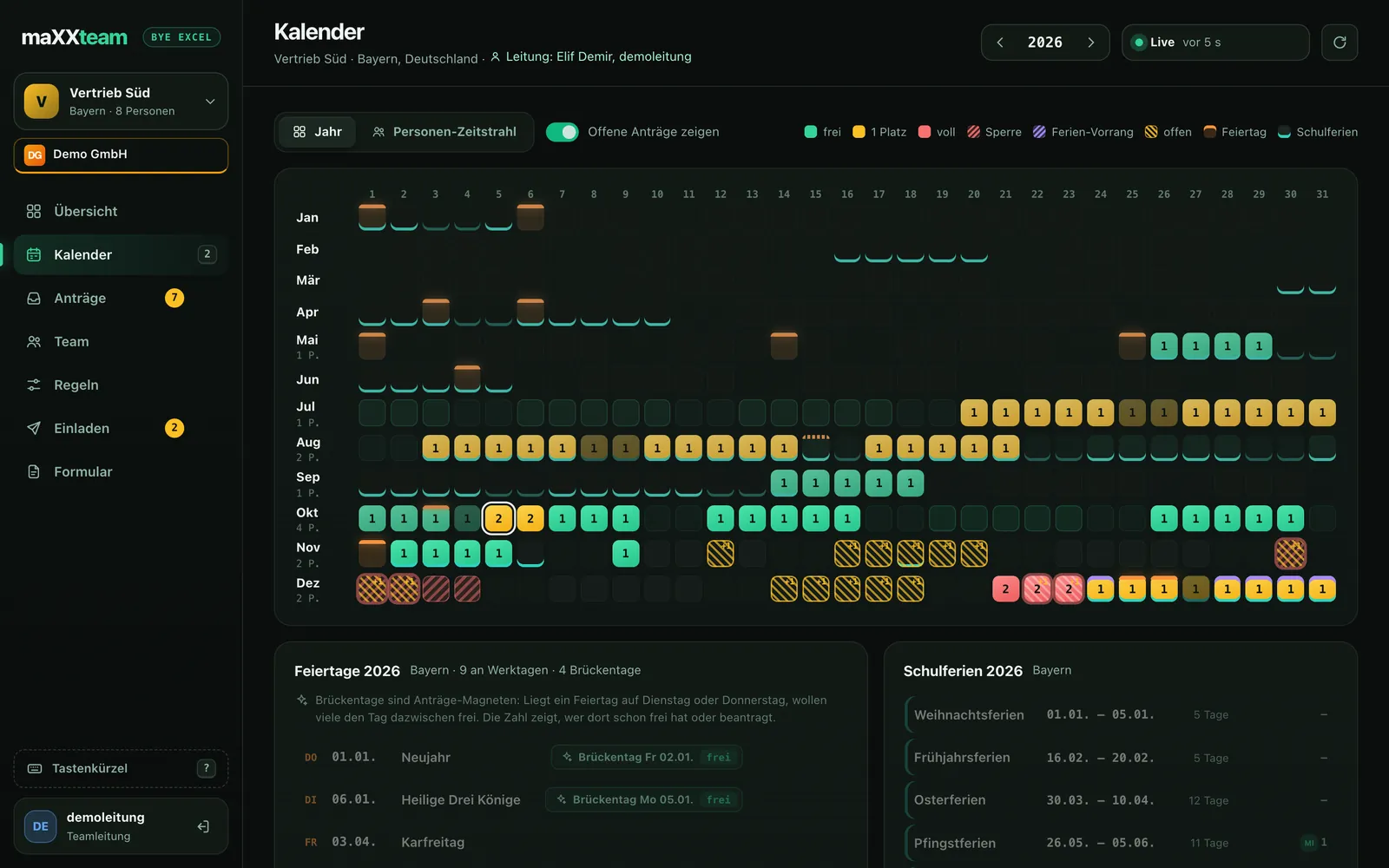This screenshot has height=868, width=1389.
Task: Click the Leitung person icon in header
Action: pyautogui.click(x=496, y=57)
